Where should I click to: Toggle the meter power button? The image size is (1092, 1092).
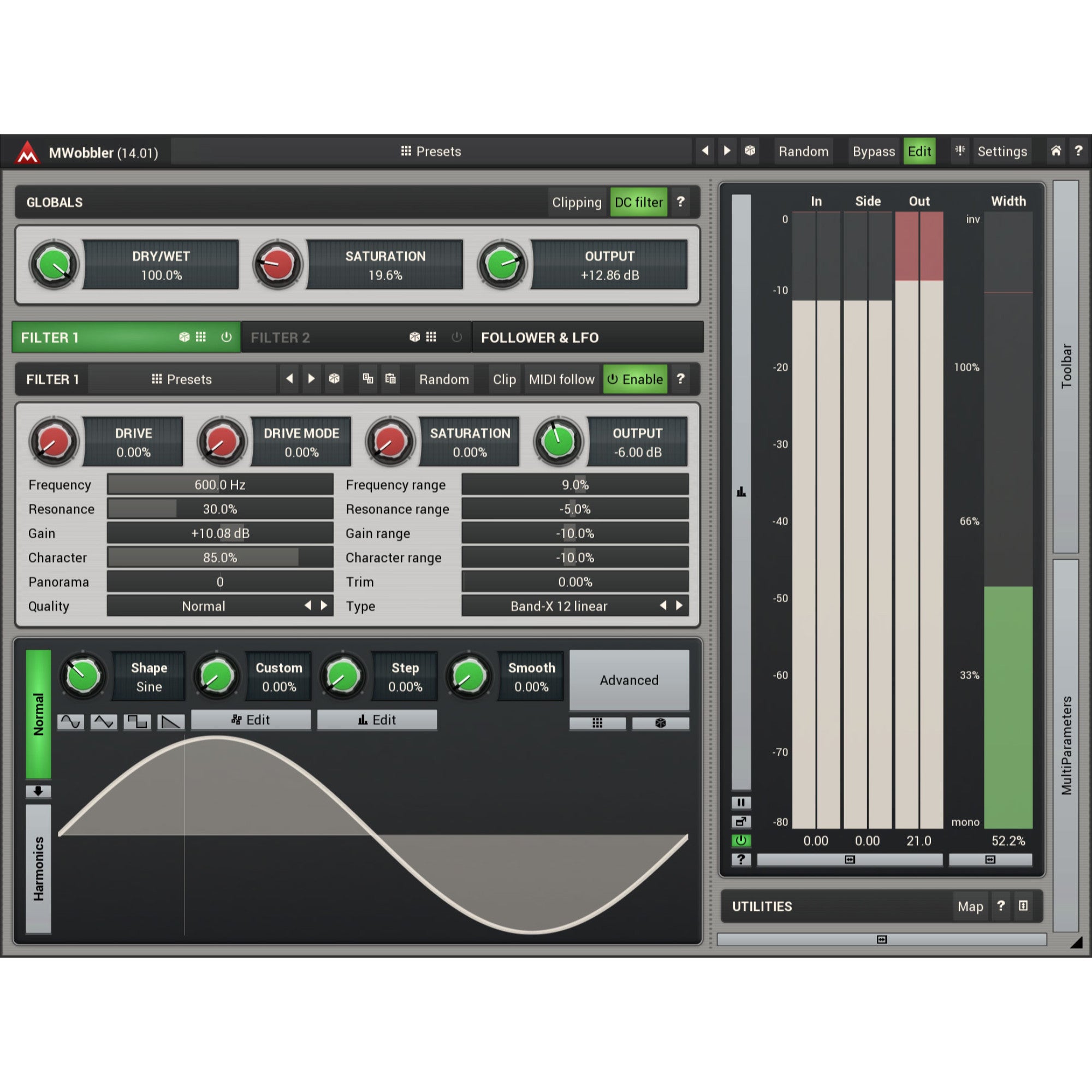(x=741, y=840)
